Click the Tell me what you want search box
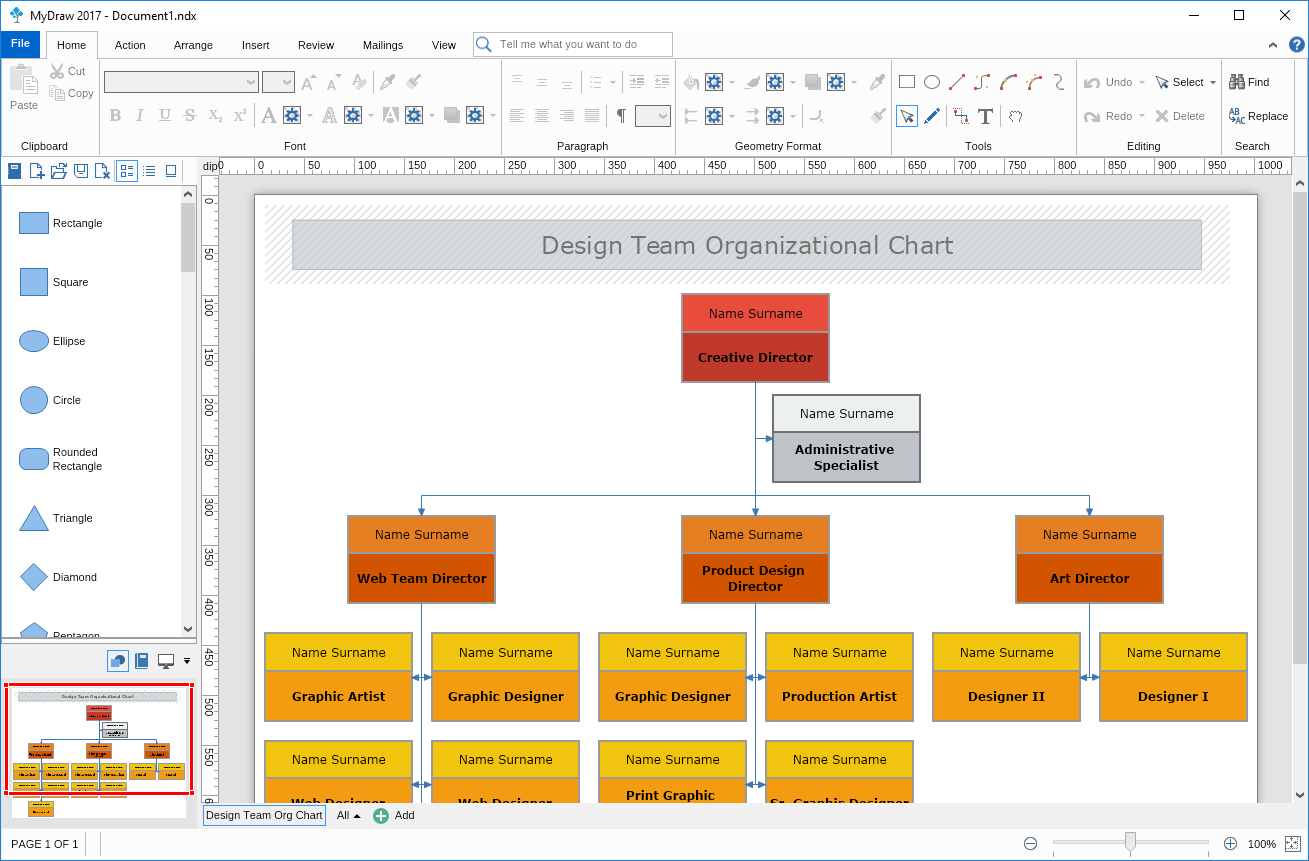Image resolution: width=1309 pixels, height=861 pixels. tap(573, 44)
